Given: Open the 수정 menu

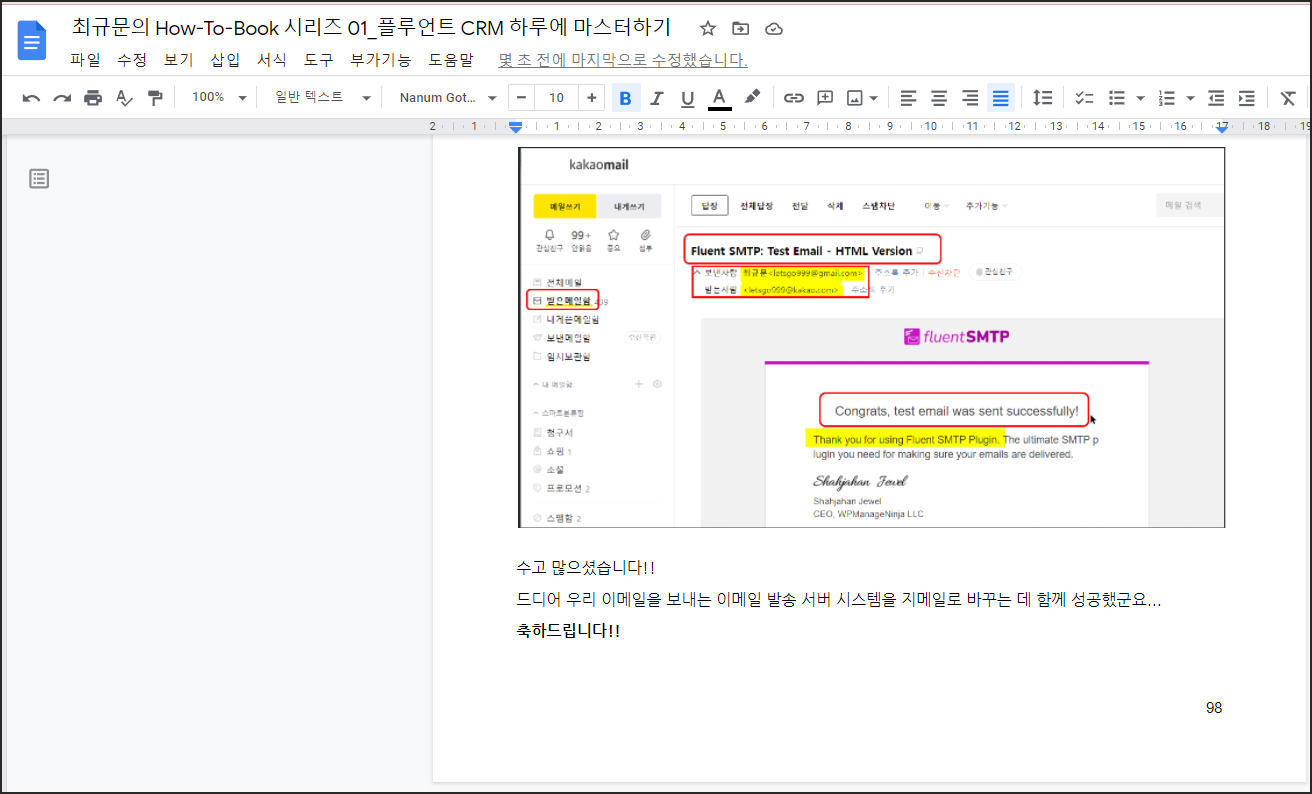Looking at the screenshot, I should coord(132,60).
